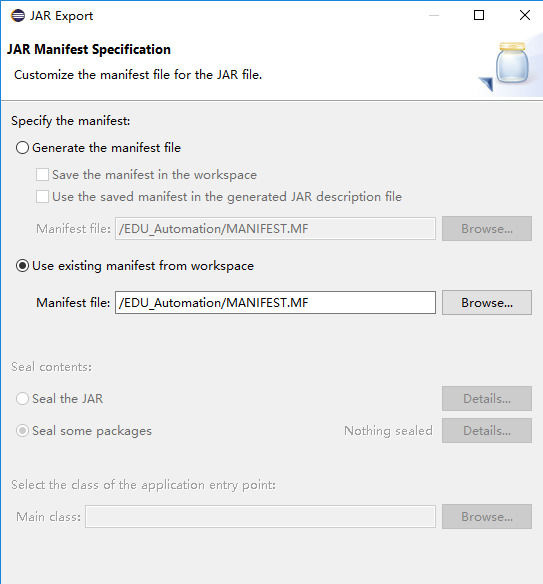Viewport: 543px width, 584px height.
Task: Check Use the saved manifest in JAR description
Action: 42,196
